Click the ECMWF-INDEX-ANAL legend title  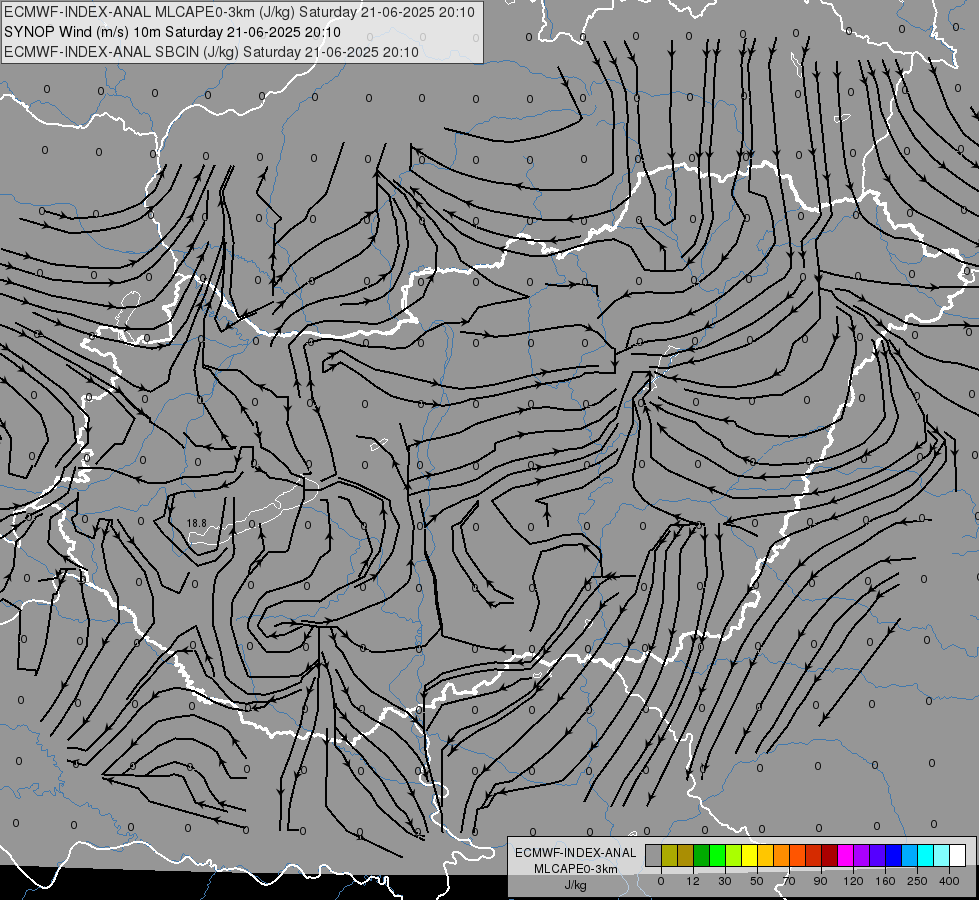pyautogui.click(x=575, y=853)
